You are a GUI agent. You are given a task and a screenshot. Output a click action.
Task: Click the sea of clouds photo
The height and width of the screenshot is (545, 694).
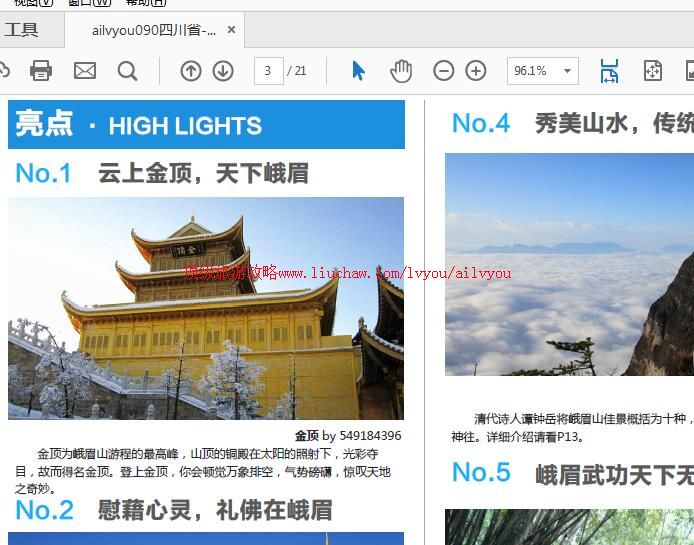coord(569,264)
